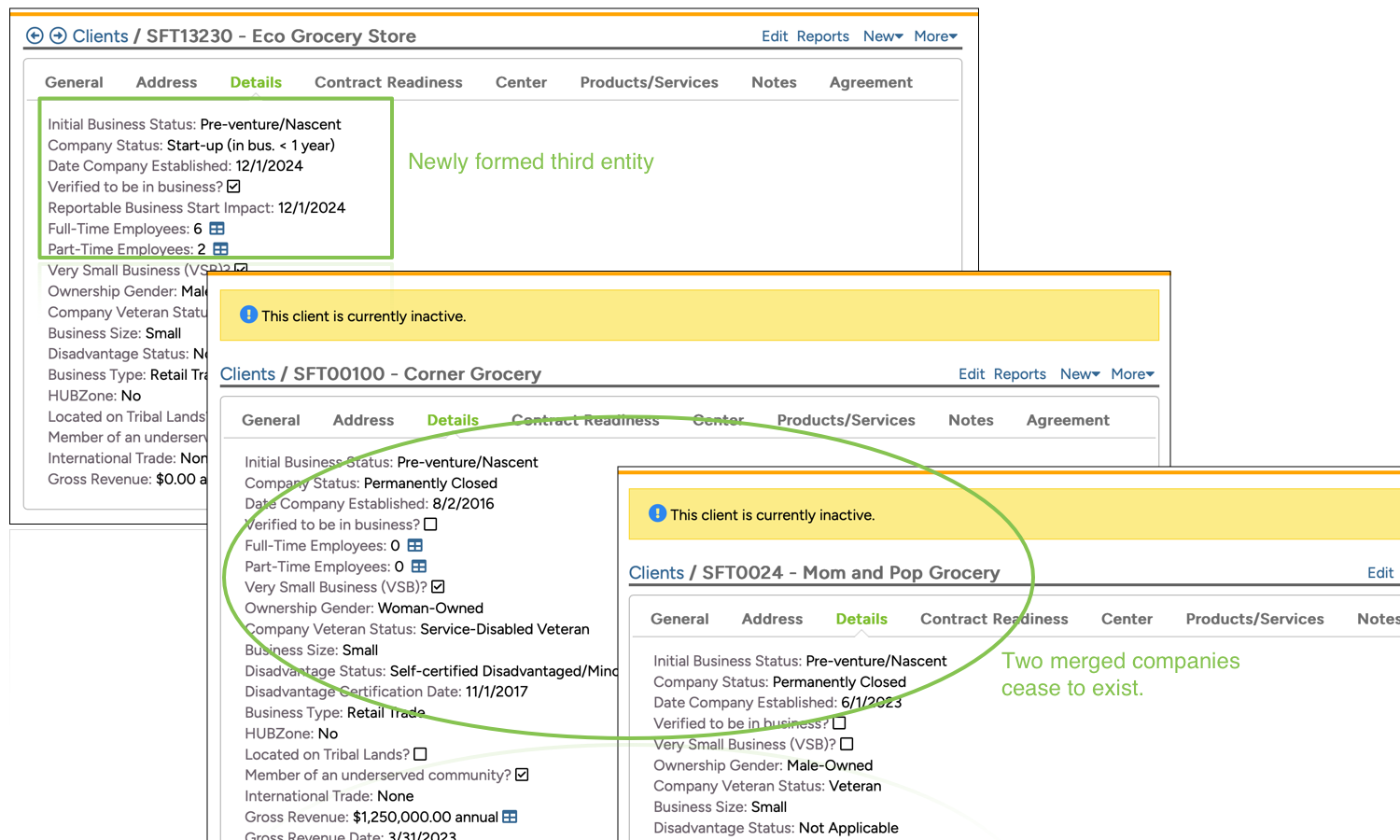Open the Products/Services tab for Mom and Pop Grocery
This screenshot has width=1400, height=840.
coord(1254,619)
